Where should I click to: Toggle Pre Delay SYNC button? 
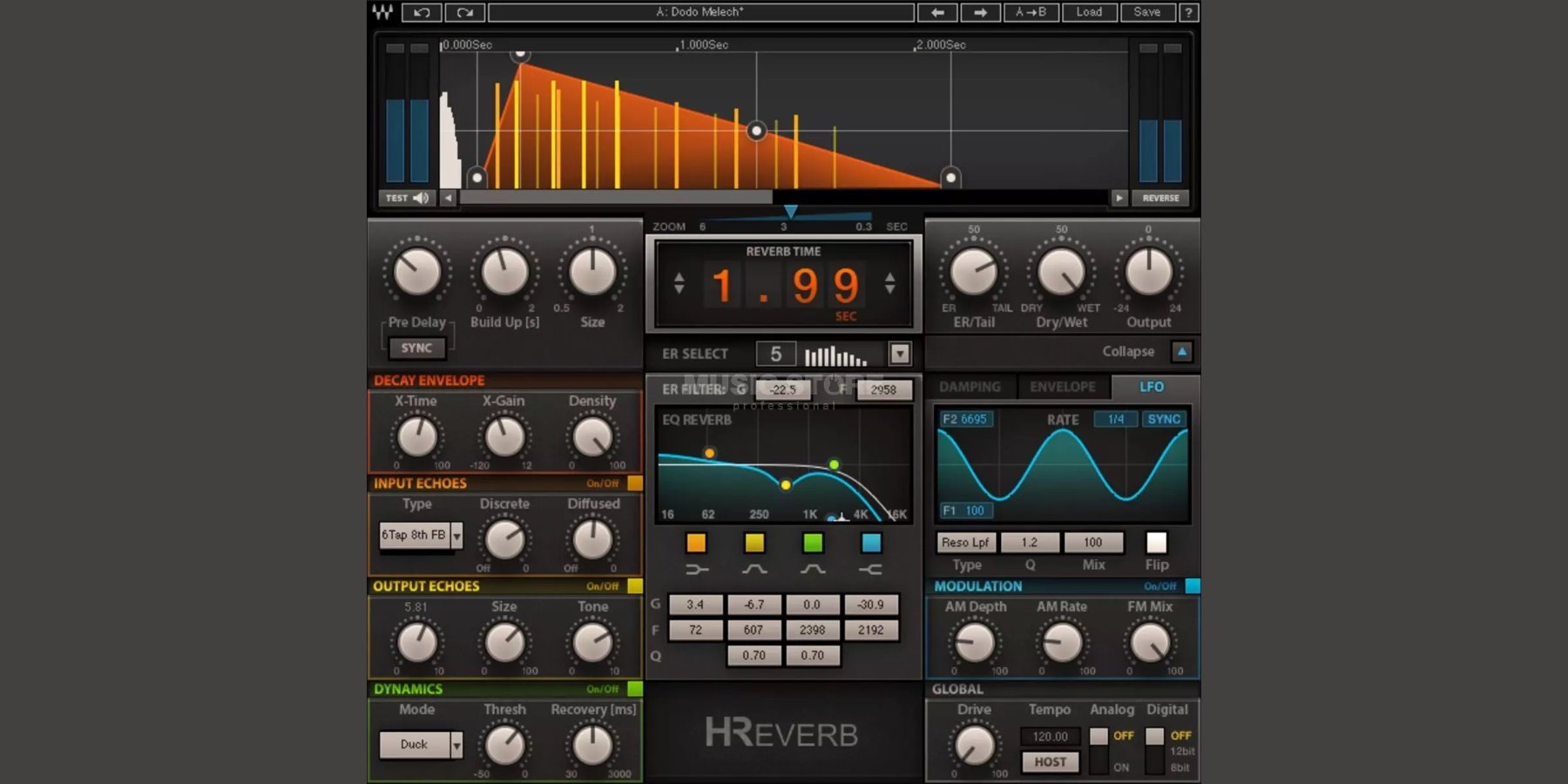(x=416, y=348)
